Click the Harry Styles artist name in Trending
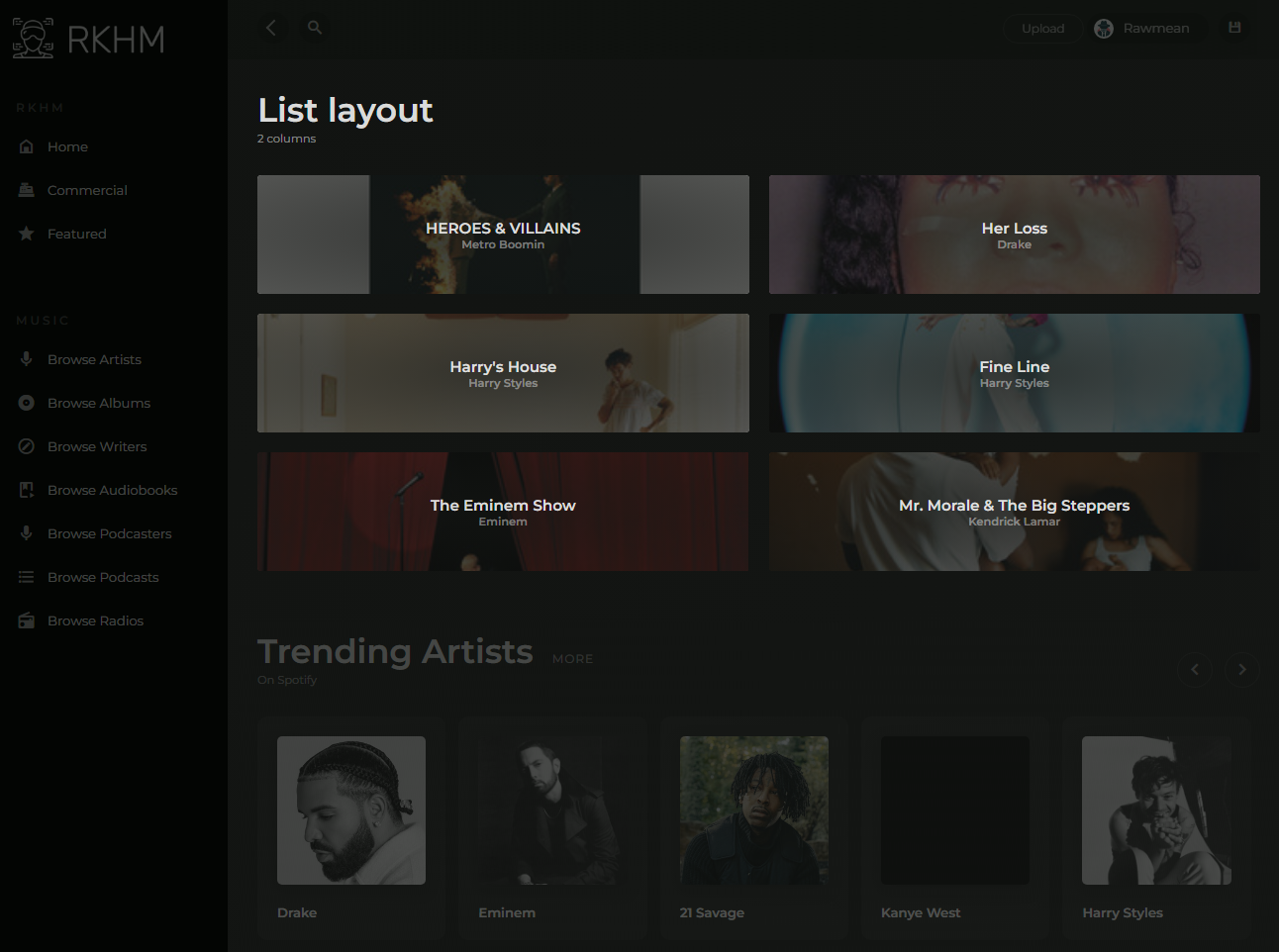1279x952 pixels. tap(1123, 912)
